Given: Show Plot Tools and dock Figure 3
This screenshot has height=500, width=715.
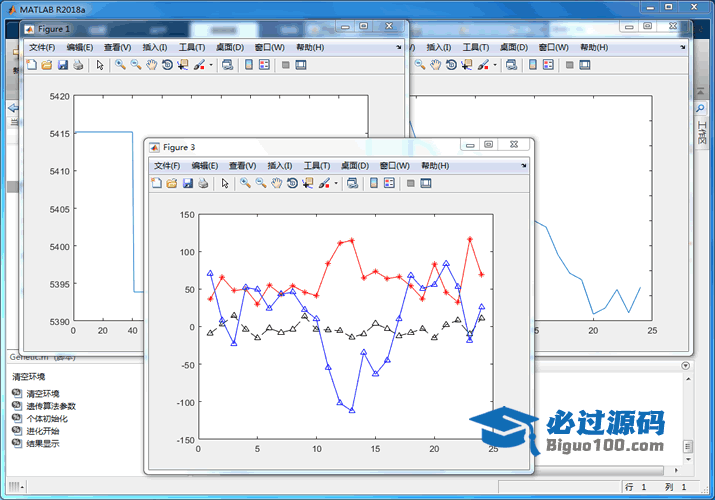Looking at the screenshot, I should coord(426,183).
